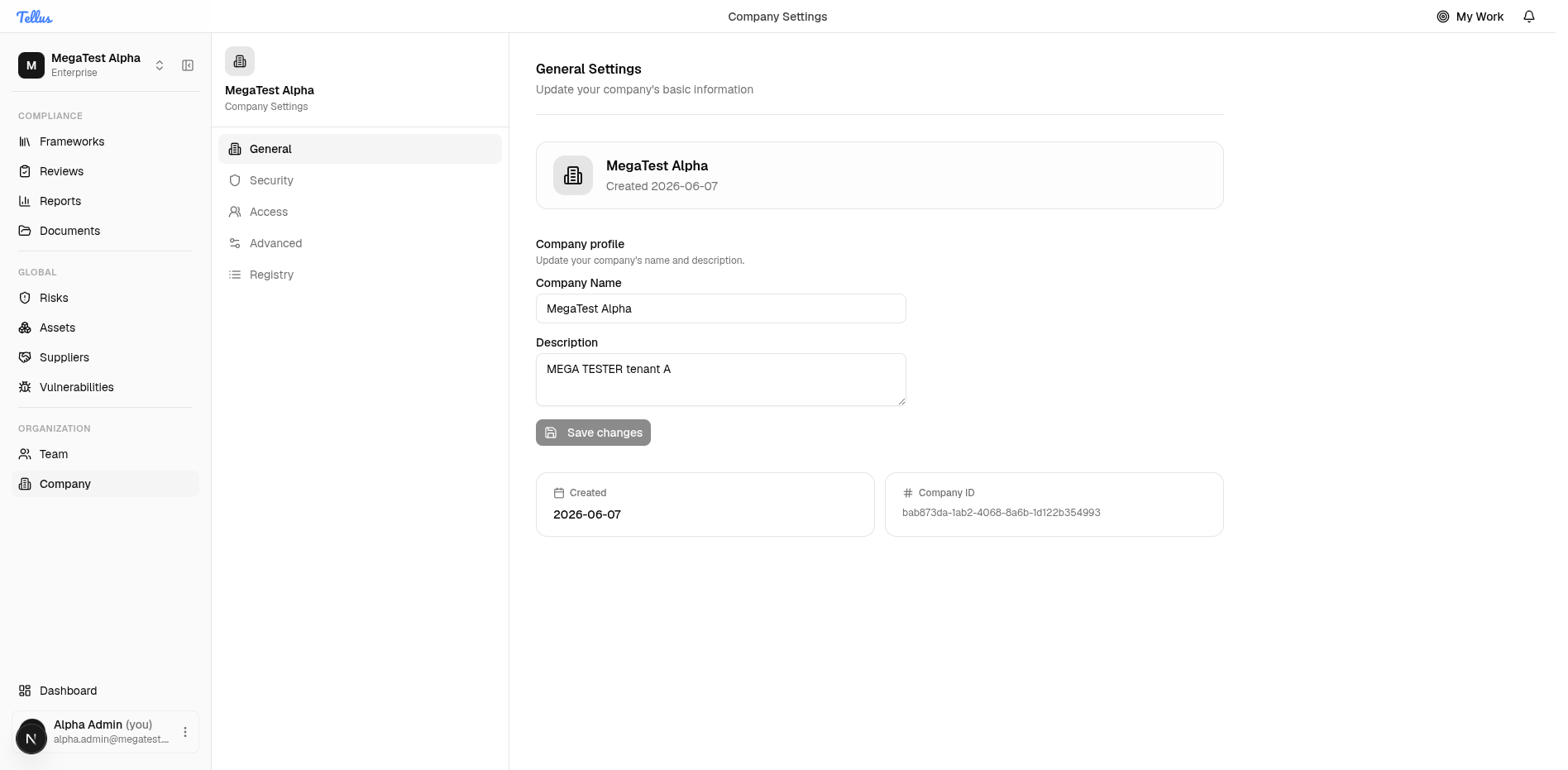1568x770 pixels.
Task: Click the Risks shield icon
Action: 25,298
